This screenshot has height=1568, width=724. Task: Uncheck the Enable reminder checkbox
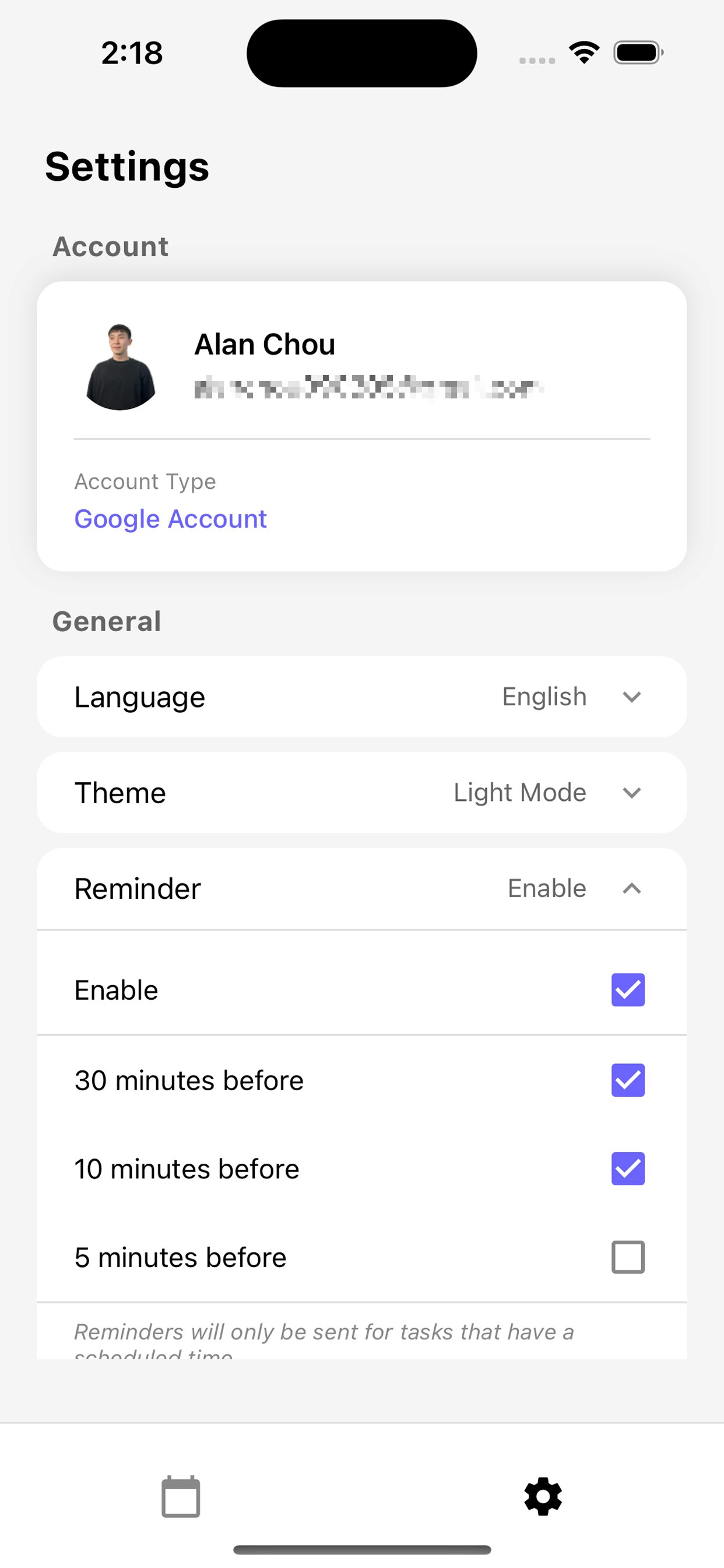click(x=627, y=989)
